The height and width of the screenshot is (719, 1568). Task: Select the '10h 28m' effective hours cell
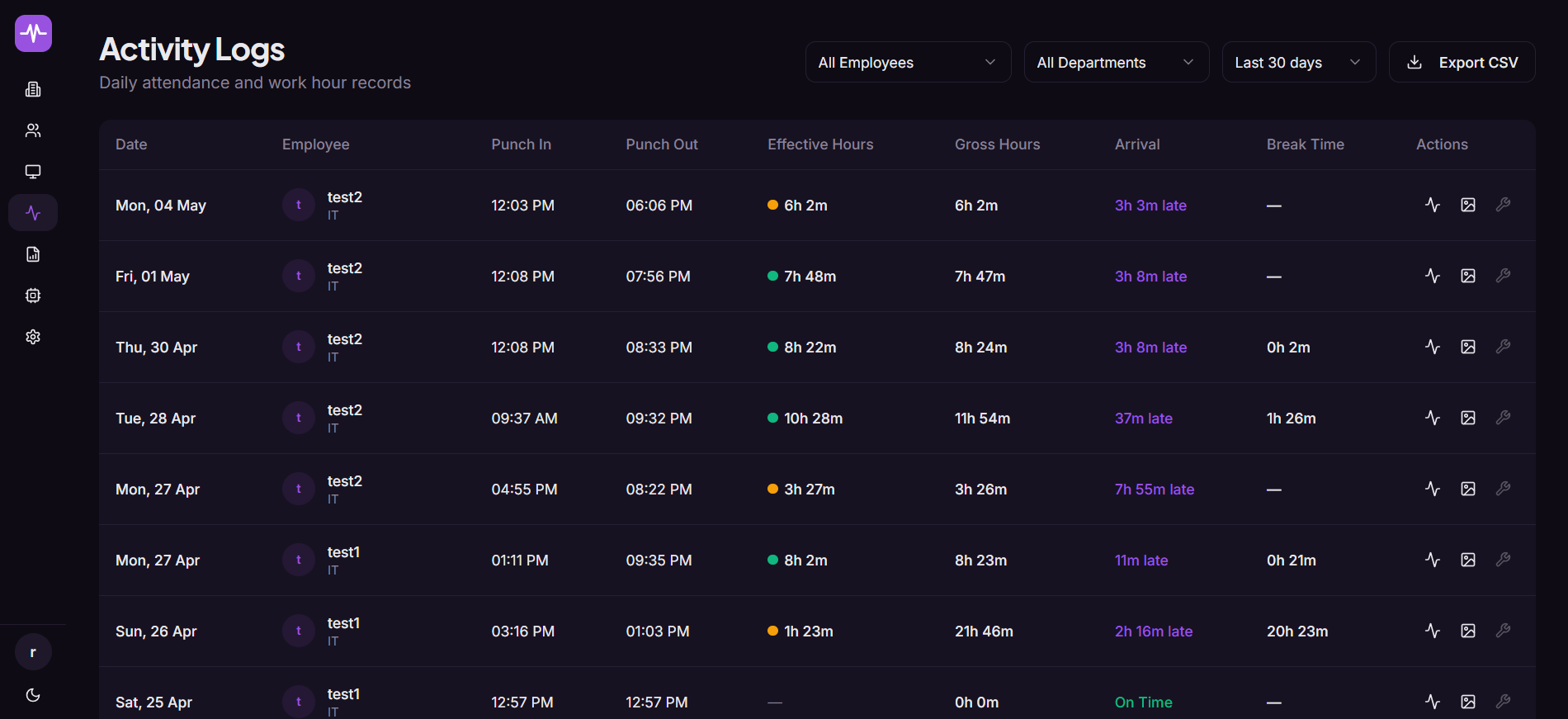click(x=814, y=419)
